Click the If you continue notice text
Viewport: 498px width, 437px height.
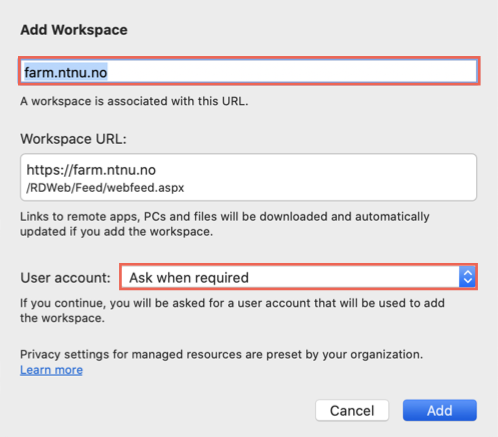(232, 310)
